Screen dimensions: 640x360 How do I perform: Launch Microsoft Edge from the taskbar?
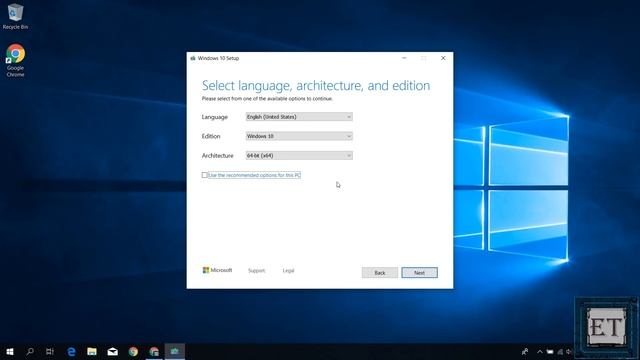tap(71, 351)
